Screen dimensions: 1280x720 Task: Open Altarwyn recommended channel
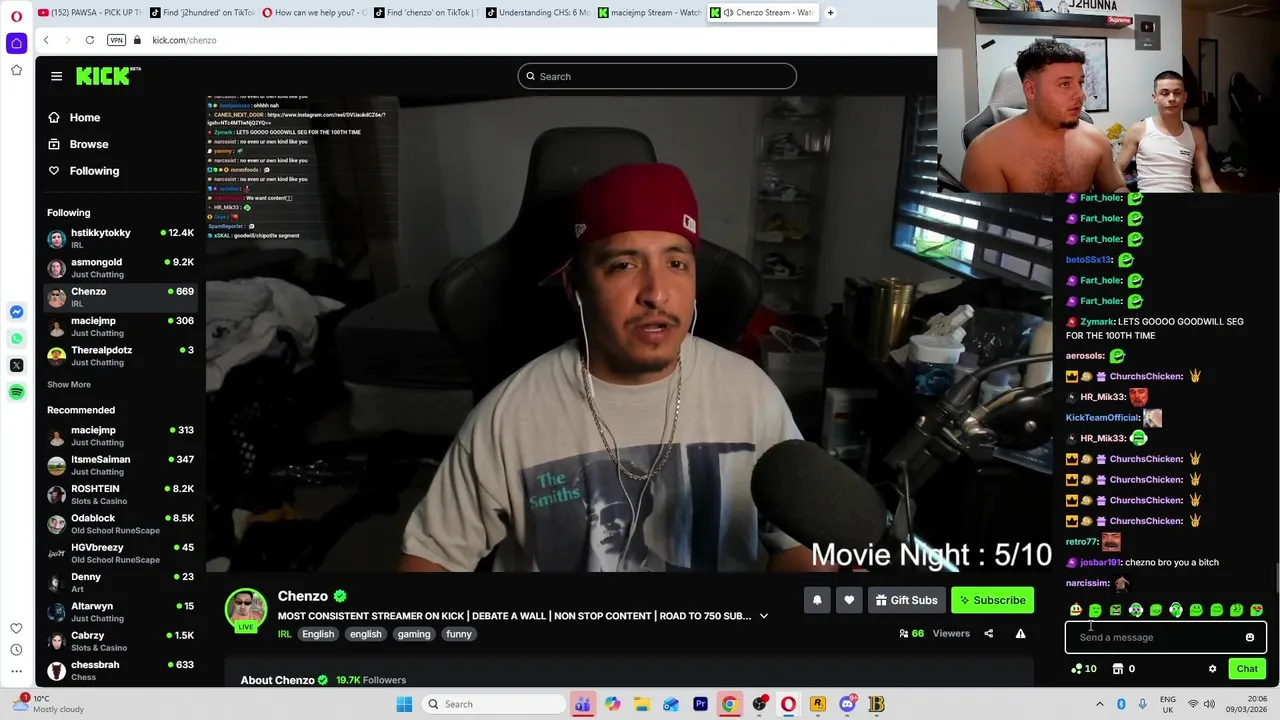click(120, 612)
